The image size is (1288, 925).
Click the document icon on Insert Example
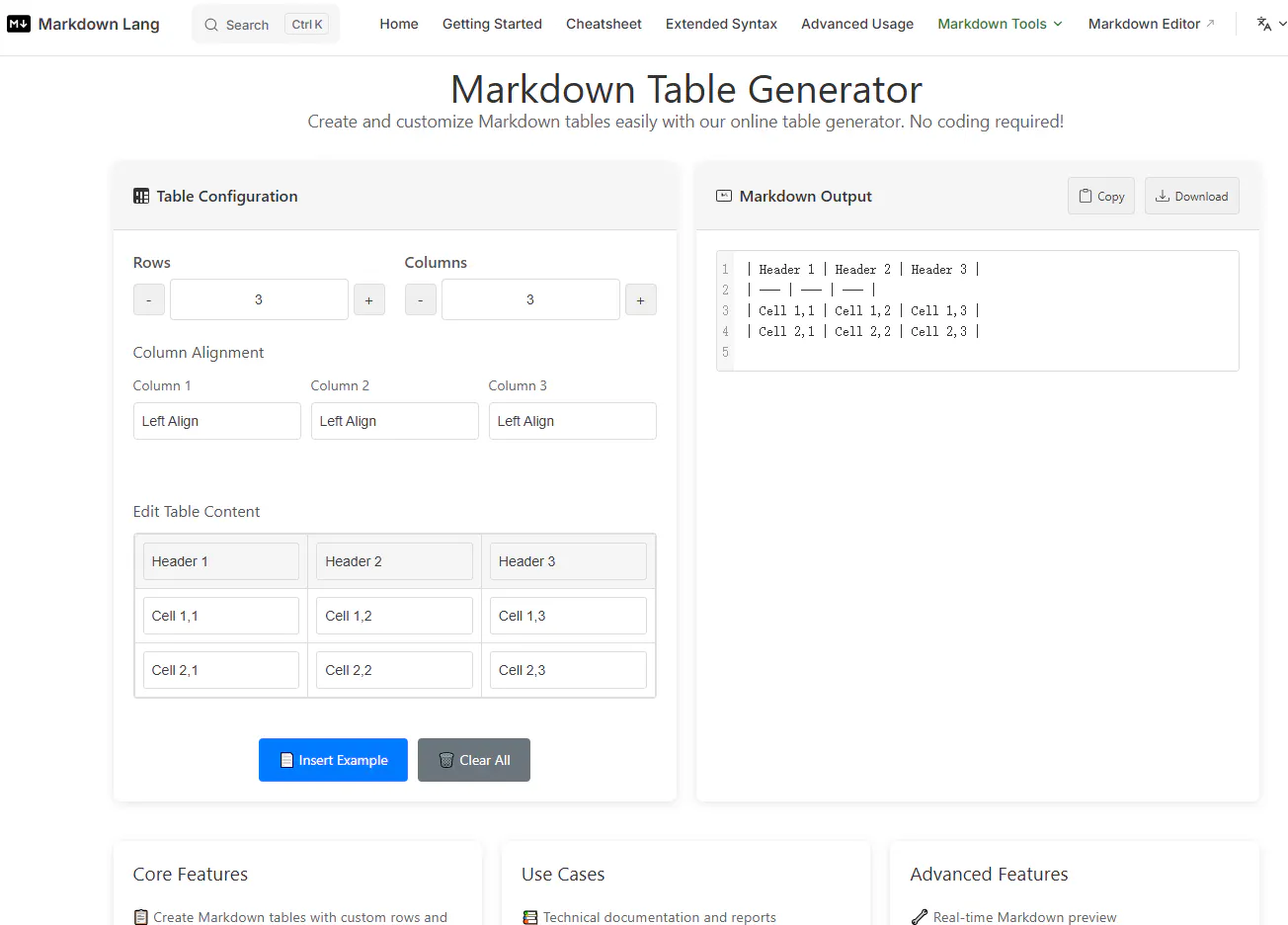coord(286,760)
